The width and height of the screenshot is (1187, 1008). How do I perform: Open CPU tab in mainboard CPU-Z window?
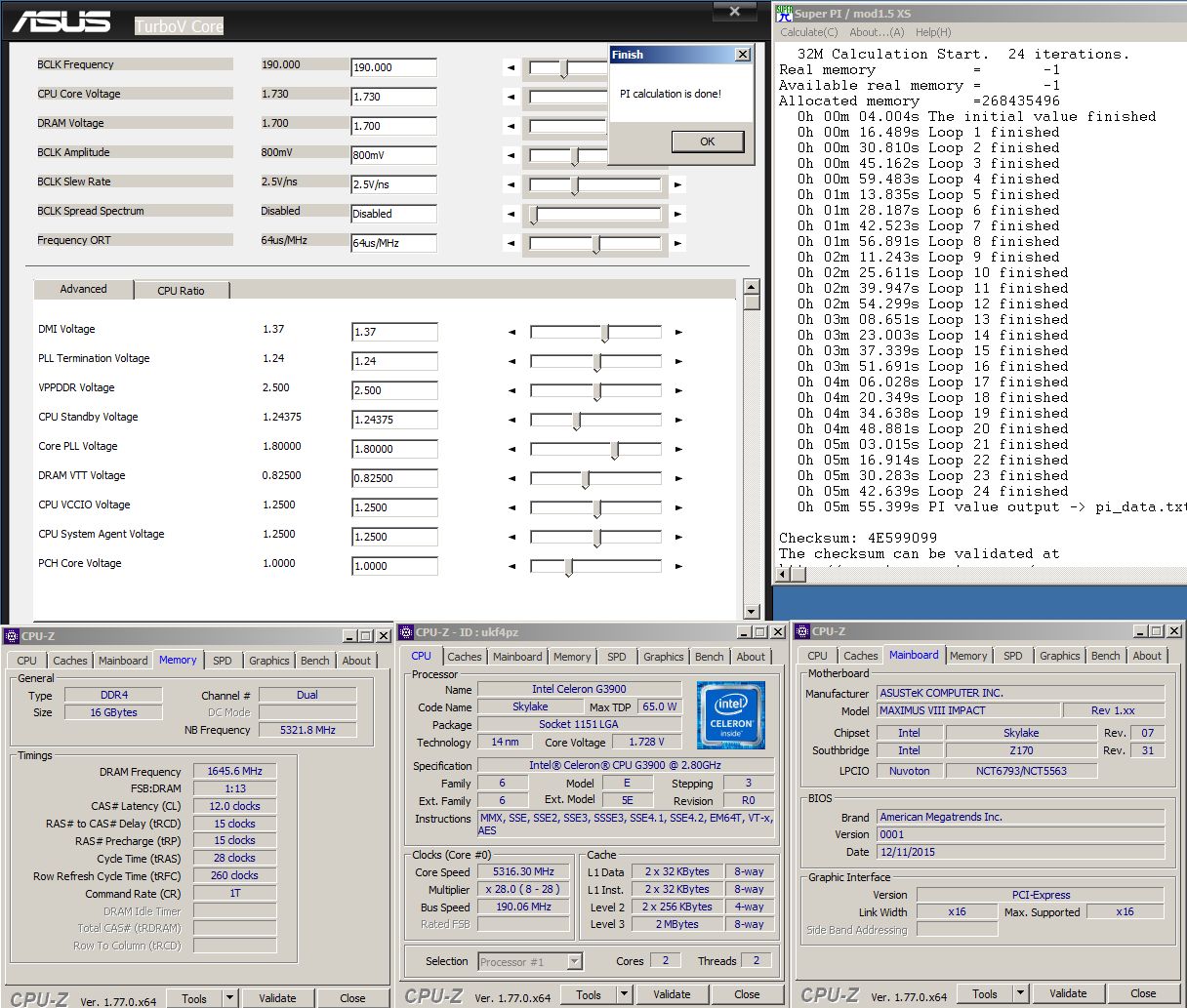point(818,656)
